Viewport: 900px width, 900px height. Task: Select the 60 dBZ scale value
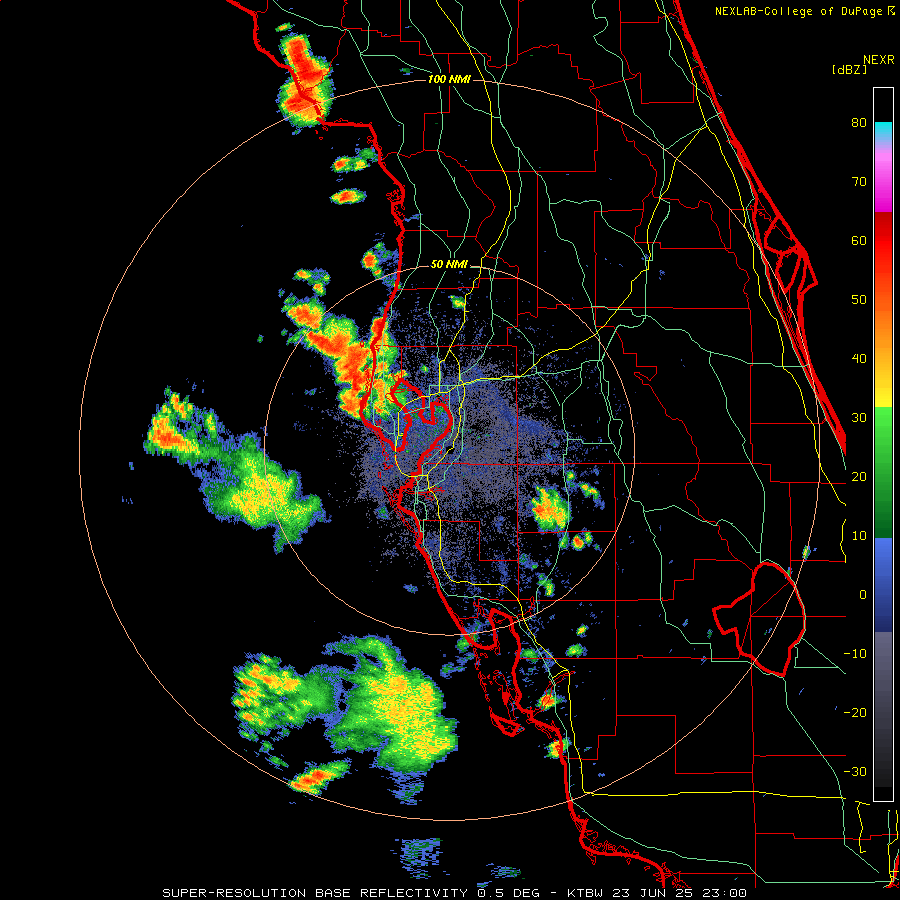pyautogui.click(x=859, y=240)
